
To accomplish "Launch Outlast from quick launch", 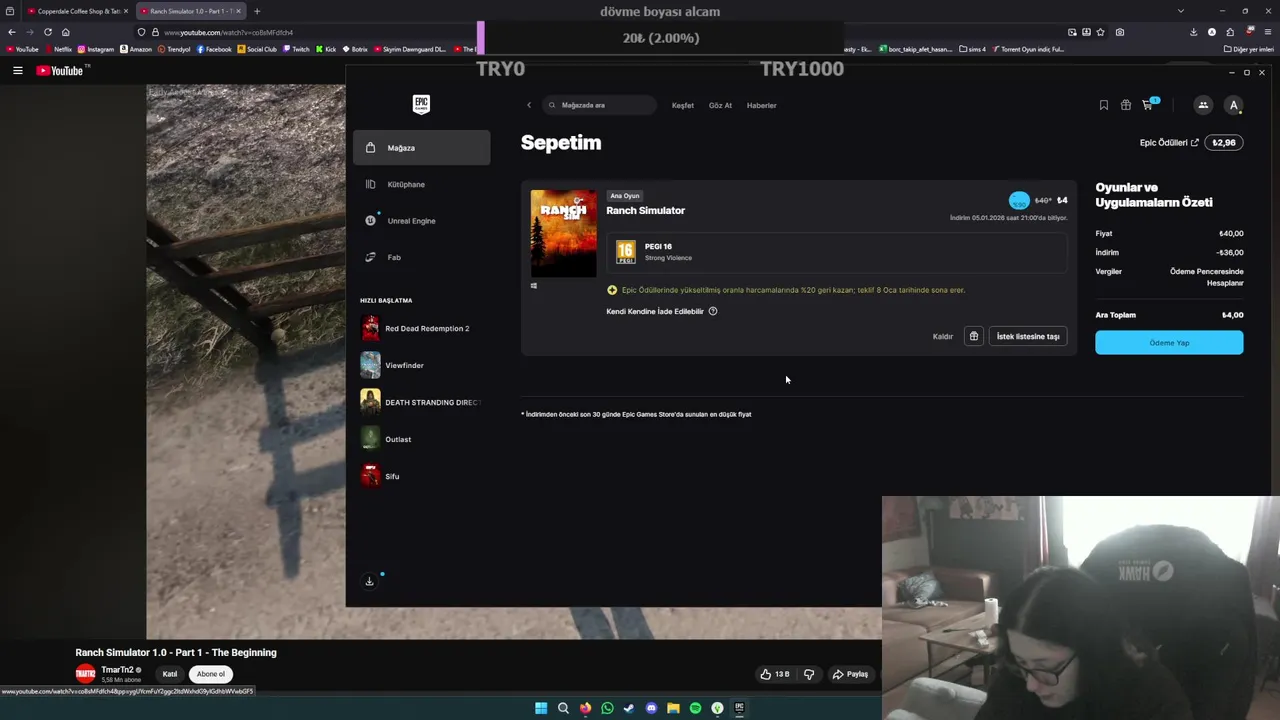I will pos(420,439).
